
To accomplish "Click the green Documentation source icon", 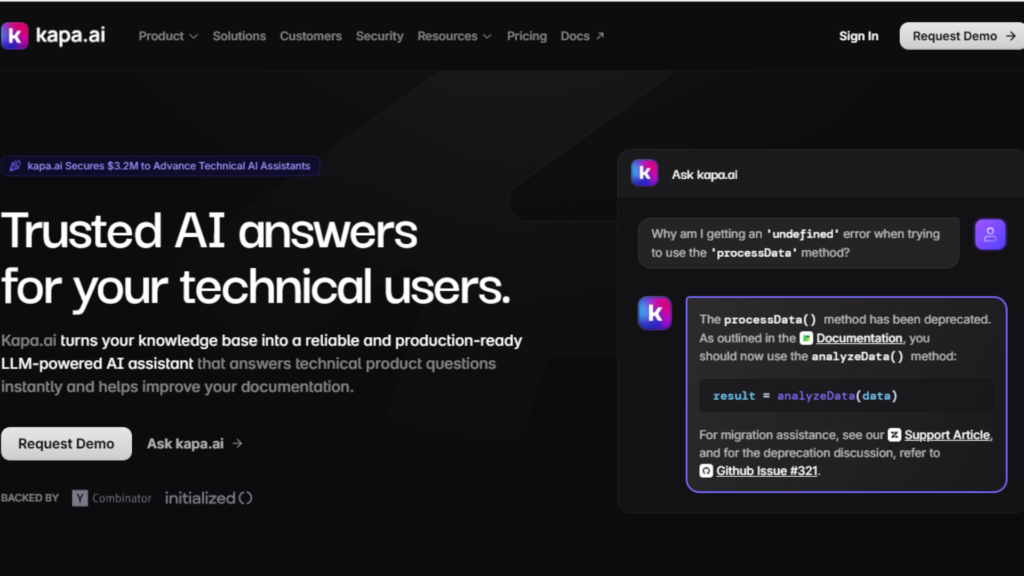I will click(x=806, y=338).
